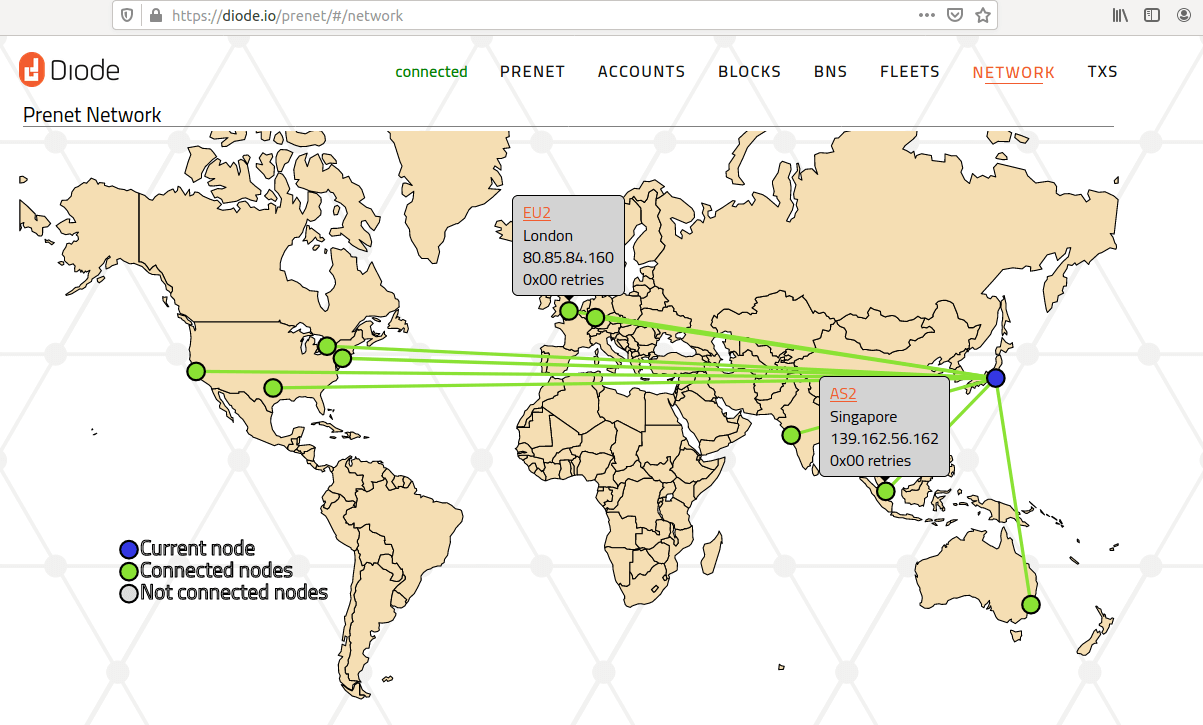1203x725 pixels.
Task: Select the blue current node in Japan
Action: 995,378
